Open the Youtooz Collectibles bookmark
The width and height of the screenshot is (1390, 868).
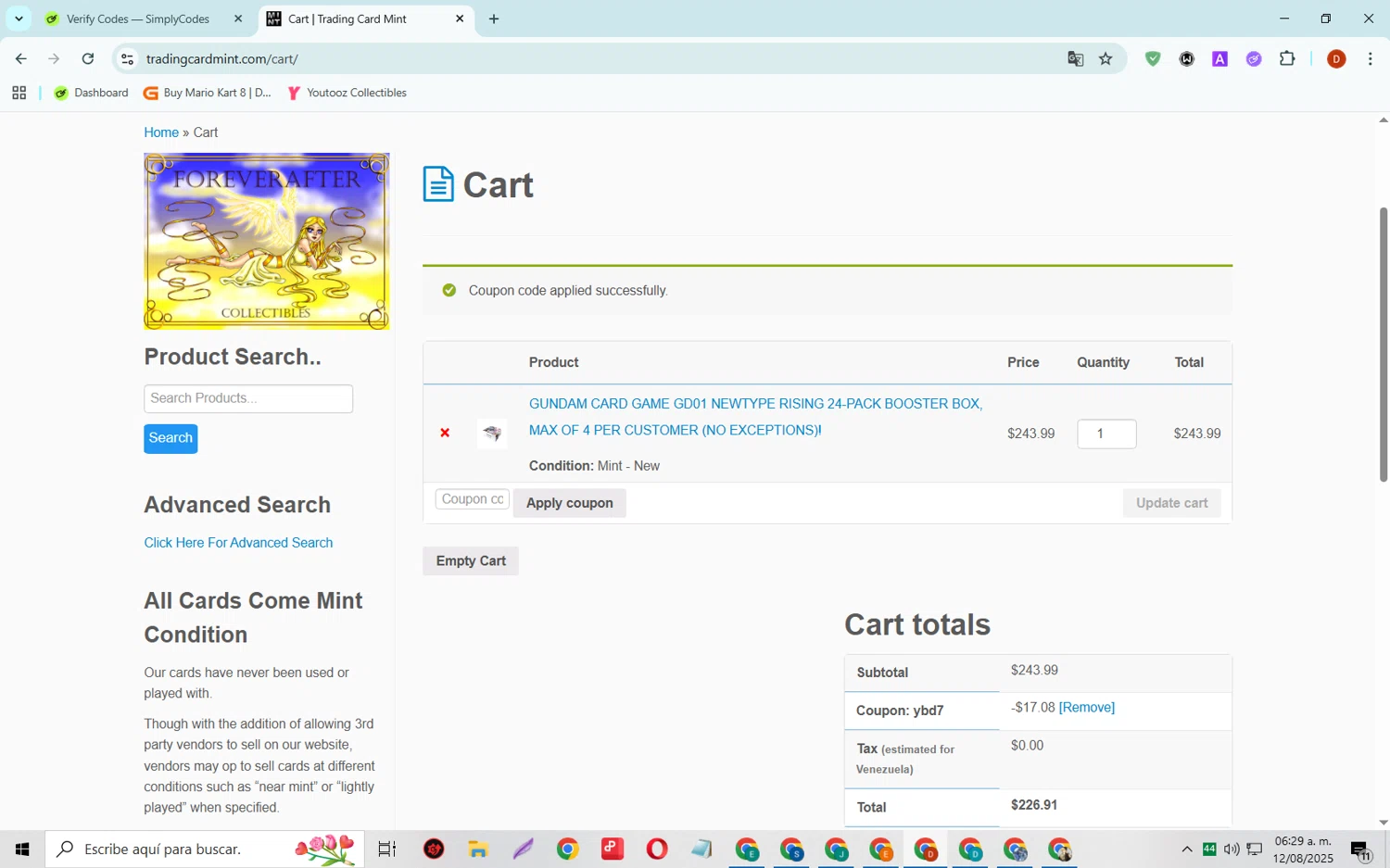click(x=347, y=93)
